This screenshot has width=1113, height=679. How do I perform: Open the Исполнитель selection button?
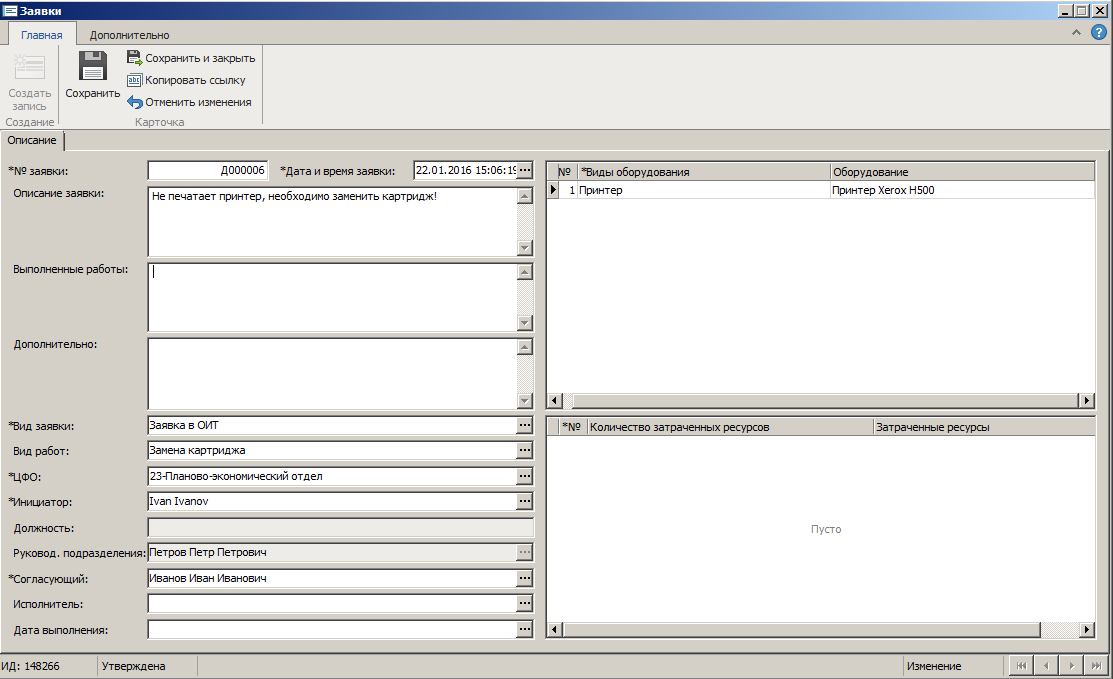[525, 604]
